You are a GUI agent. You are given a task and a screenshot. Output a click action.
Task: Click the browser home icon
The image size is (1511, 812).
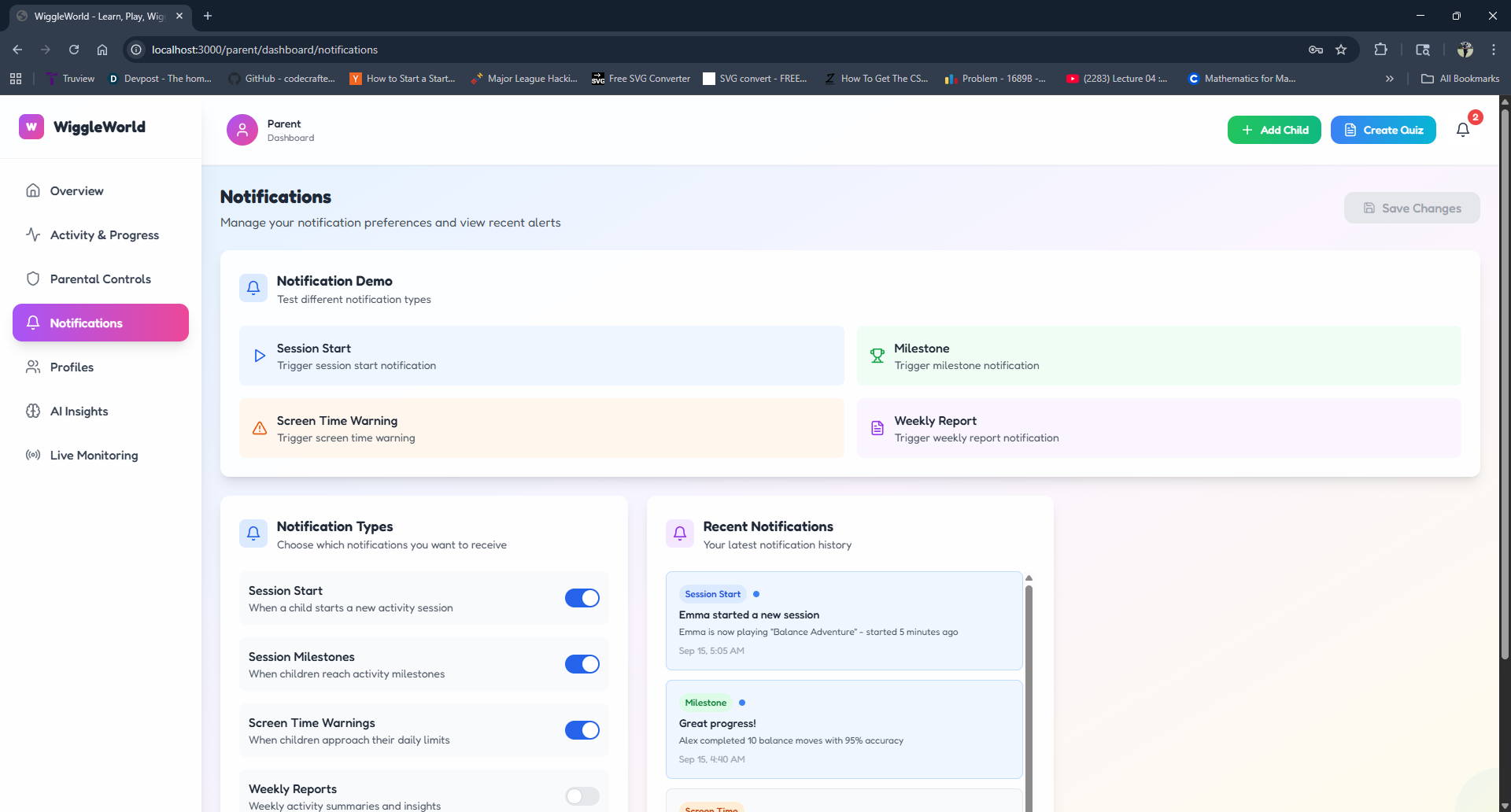[102, 50]
